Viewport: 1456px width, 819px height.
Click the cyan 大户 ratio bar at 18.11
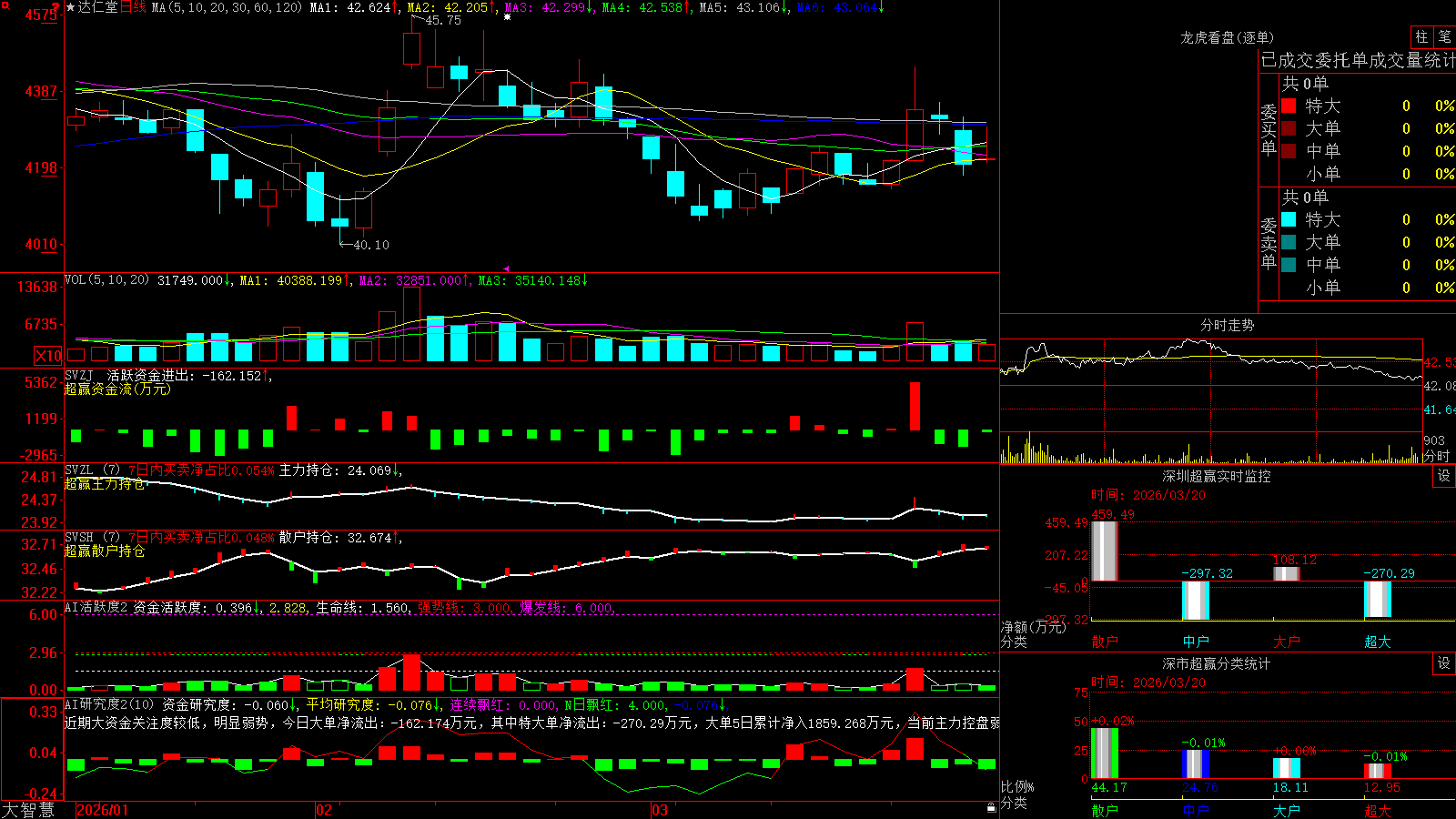[x=1286, y=768]
